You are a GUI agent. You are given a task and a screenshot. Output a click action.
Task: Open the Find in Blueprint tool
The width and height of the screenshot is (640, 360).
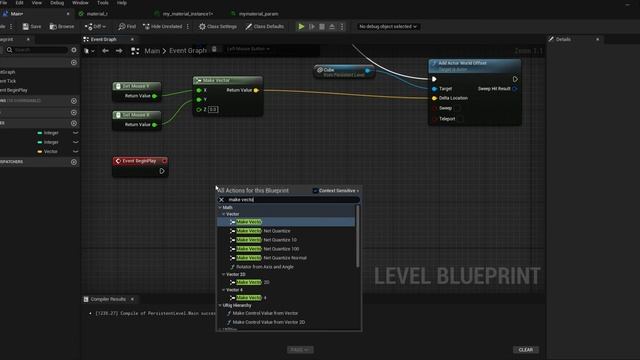pyautogui.click(x=127, y=27)
